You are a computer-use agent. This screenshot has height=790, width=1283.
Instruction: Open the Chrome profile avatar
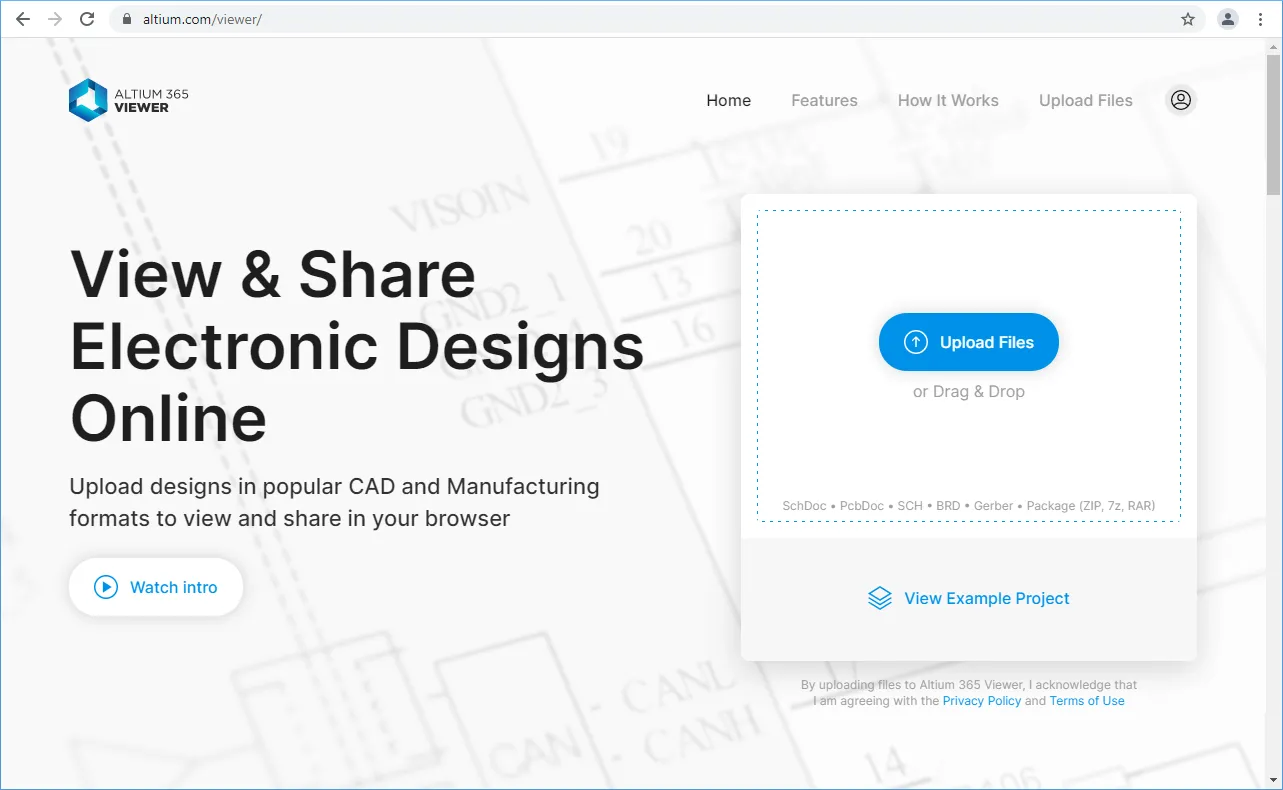click(1228, 19)
